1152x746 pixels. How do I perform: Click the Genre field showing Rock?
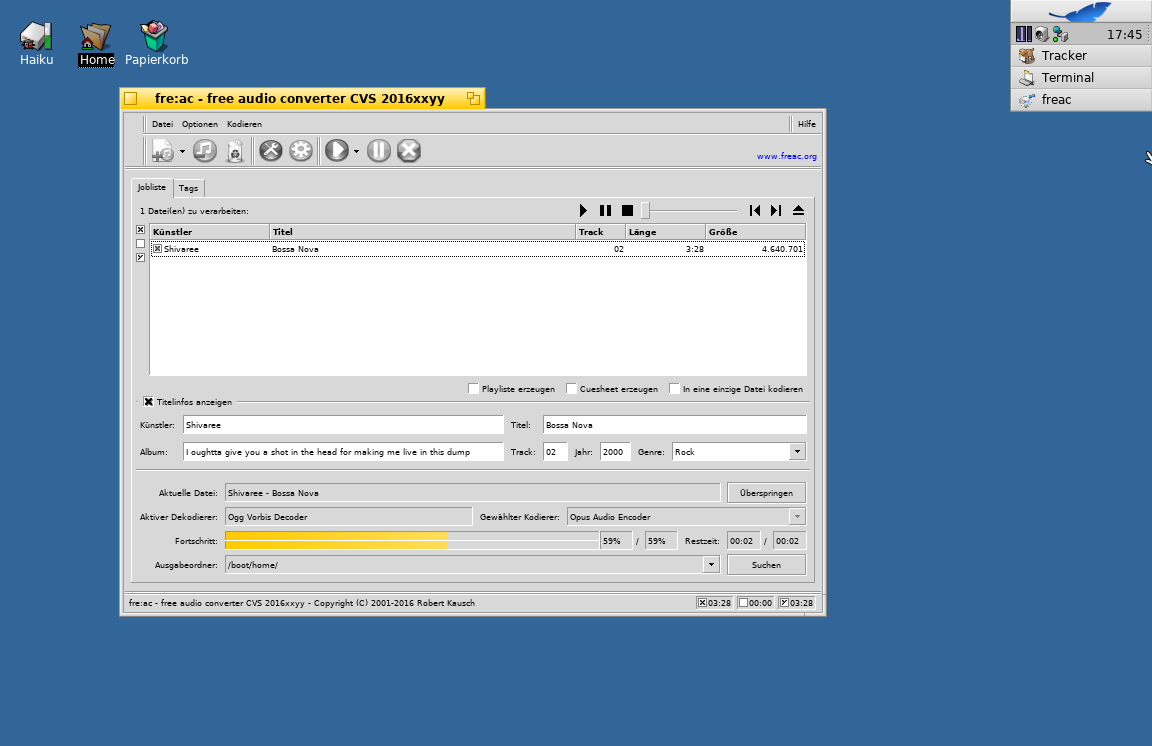click(730, 452)
